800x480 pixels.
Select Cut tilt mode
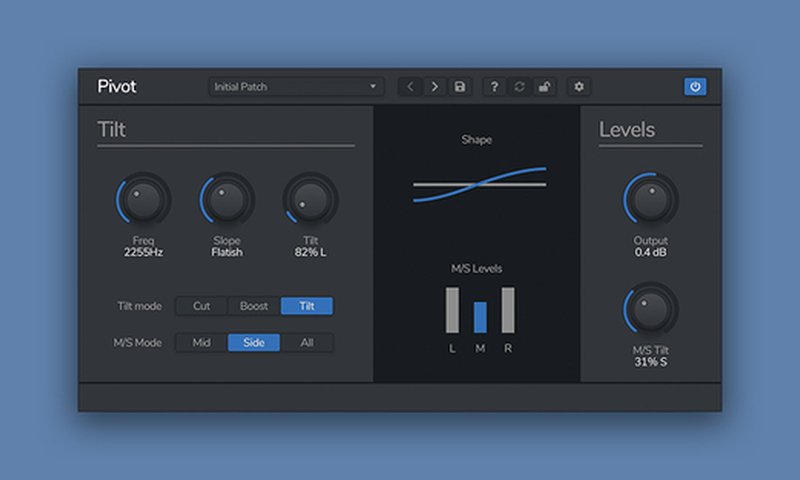tap(202, 306)
